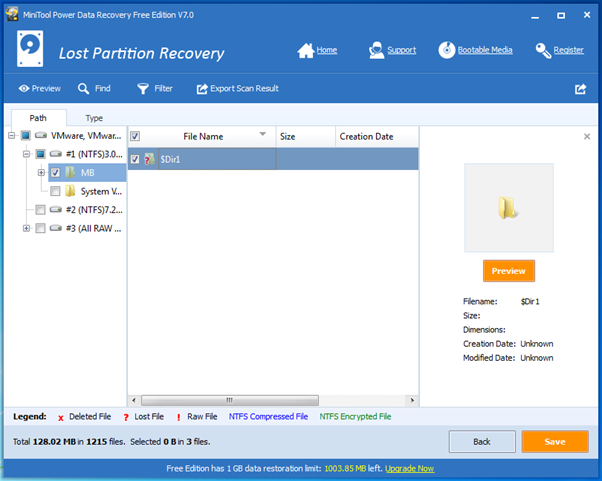The image size is (602, 481).
Task: Click the 1003.85 MB left status text
Action: point(353,468)
